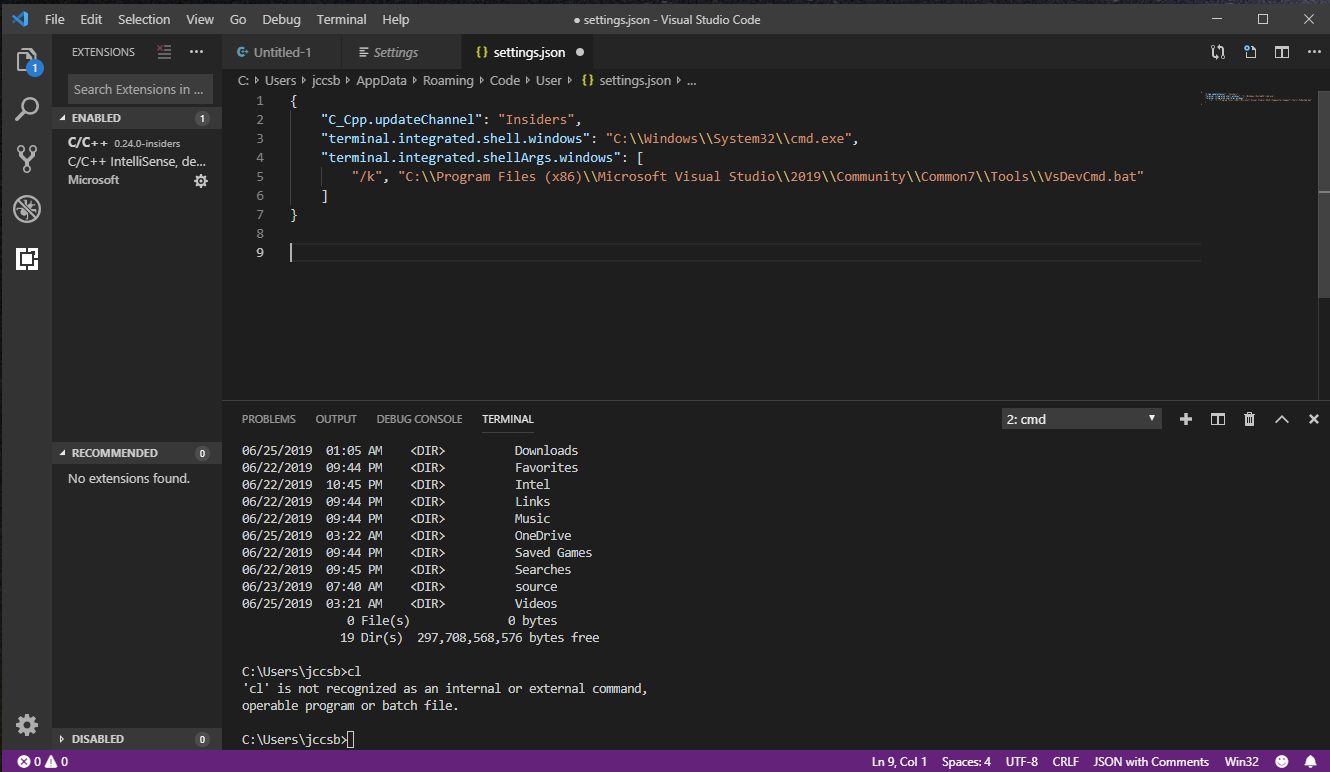
Task: Click the breadcrumb ellipsis after settings.json
Action: [x=691, y=80]
